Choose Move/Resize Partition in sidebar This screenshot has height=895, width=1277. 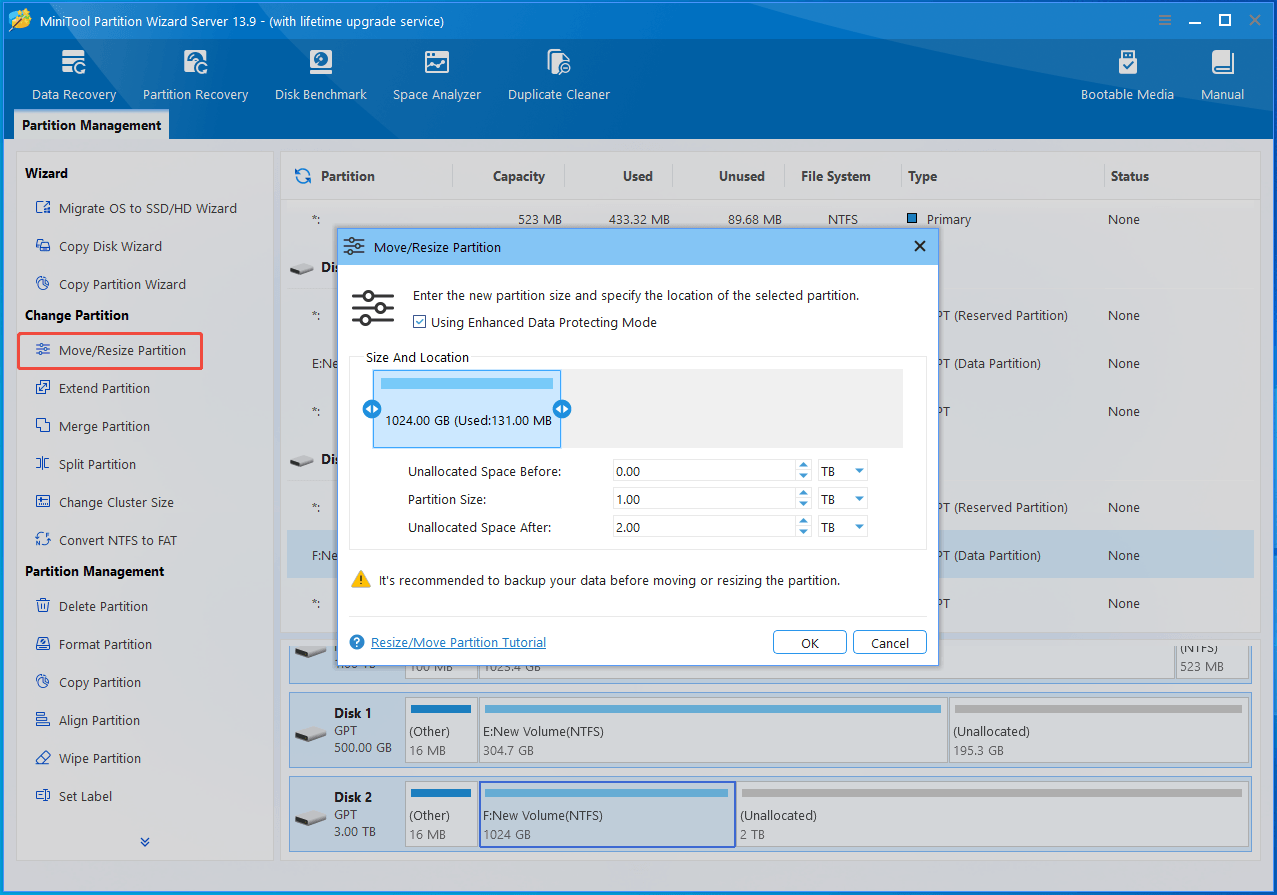(x=110, y=350)
